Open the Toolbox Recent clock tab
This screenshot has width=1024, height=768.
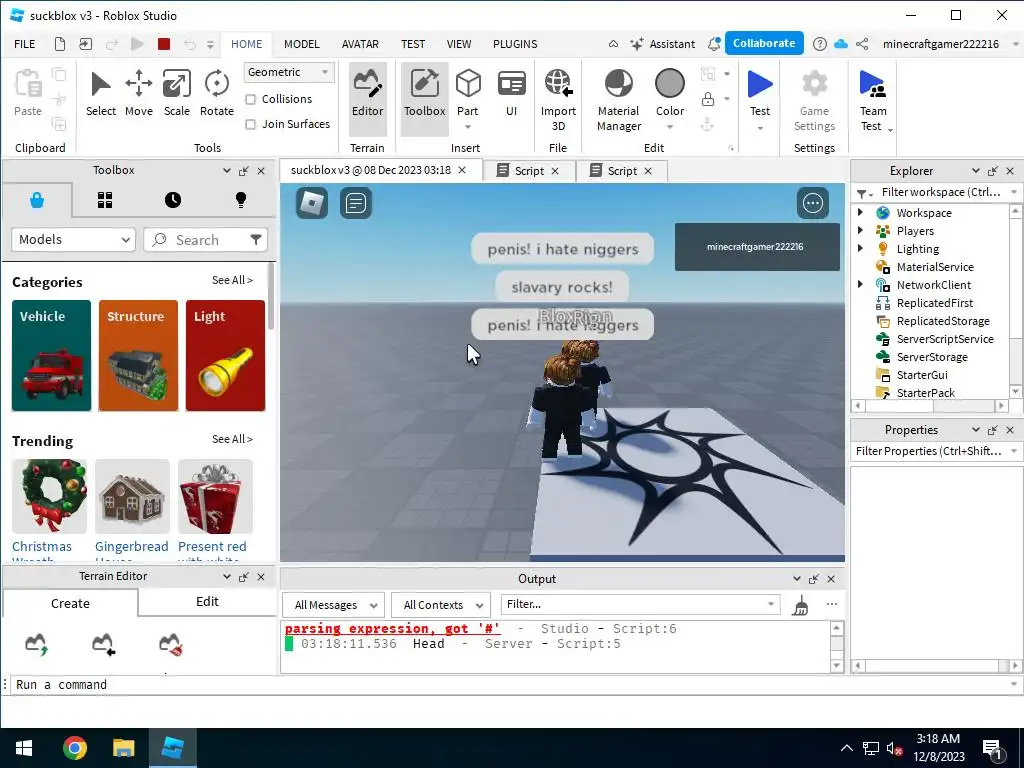pos(172,200)
